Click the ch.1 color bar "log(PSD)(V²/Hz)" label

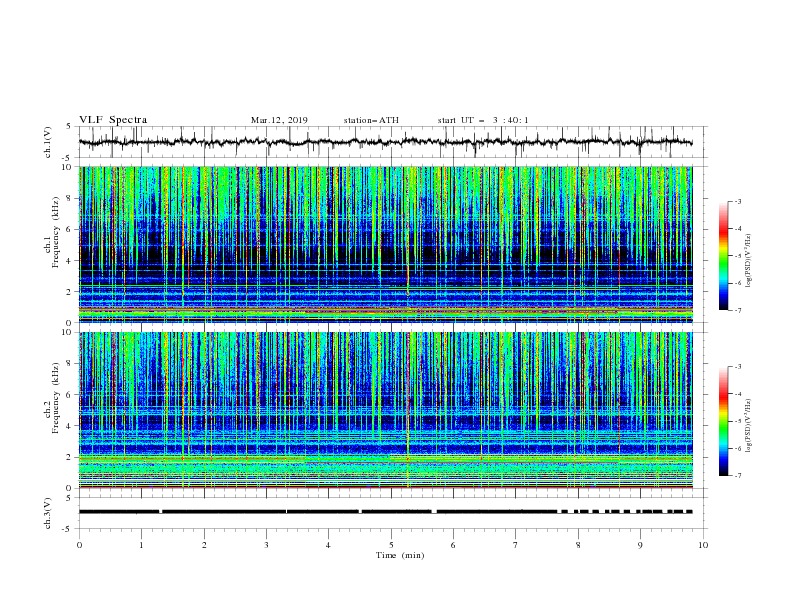(x=749, y=261)
